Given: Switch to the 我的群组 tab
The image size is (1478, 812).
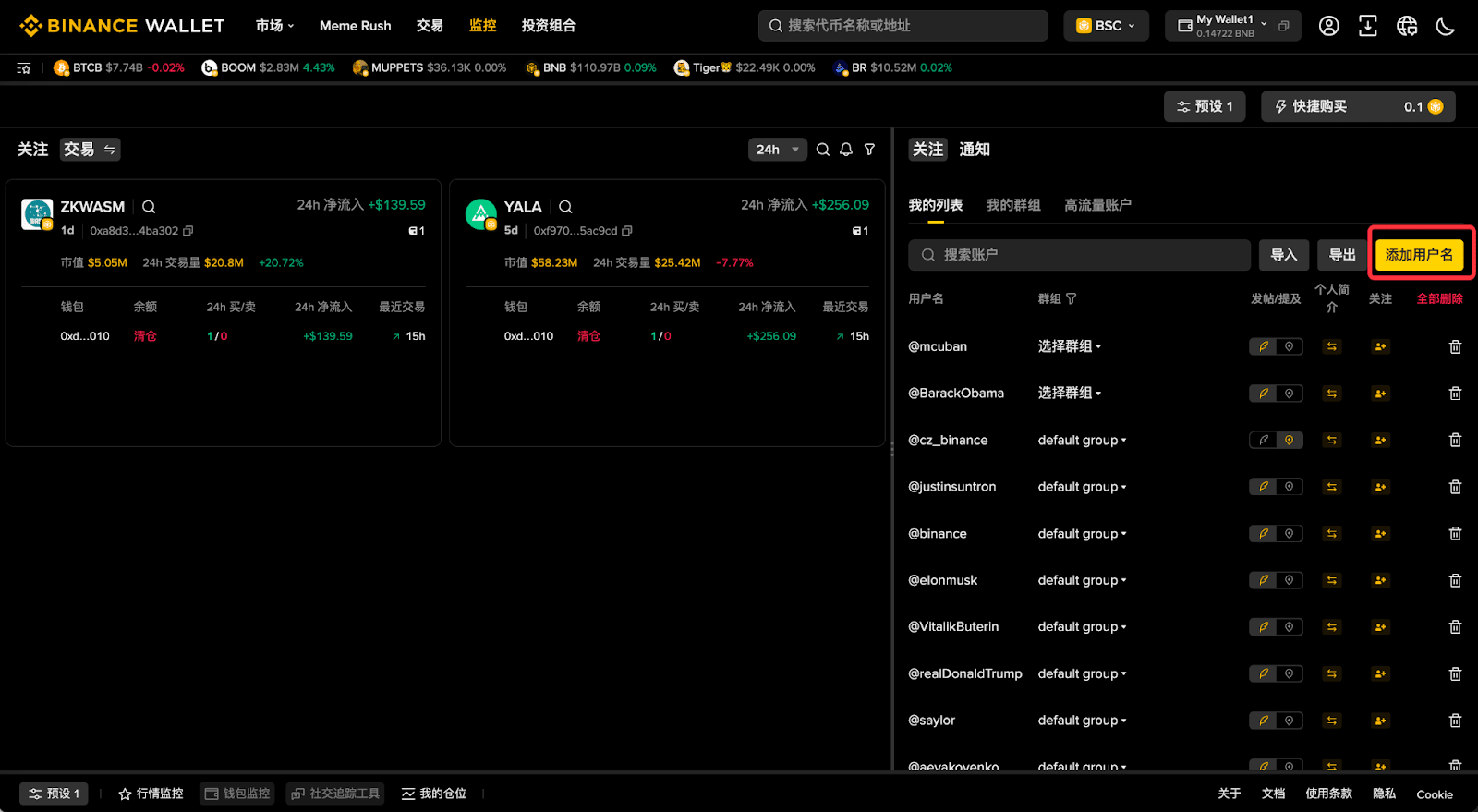Looking at the screenshot, I should coord(1013,205).
